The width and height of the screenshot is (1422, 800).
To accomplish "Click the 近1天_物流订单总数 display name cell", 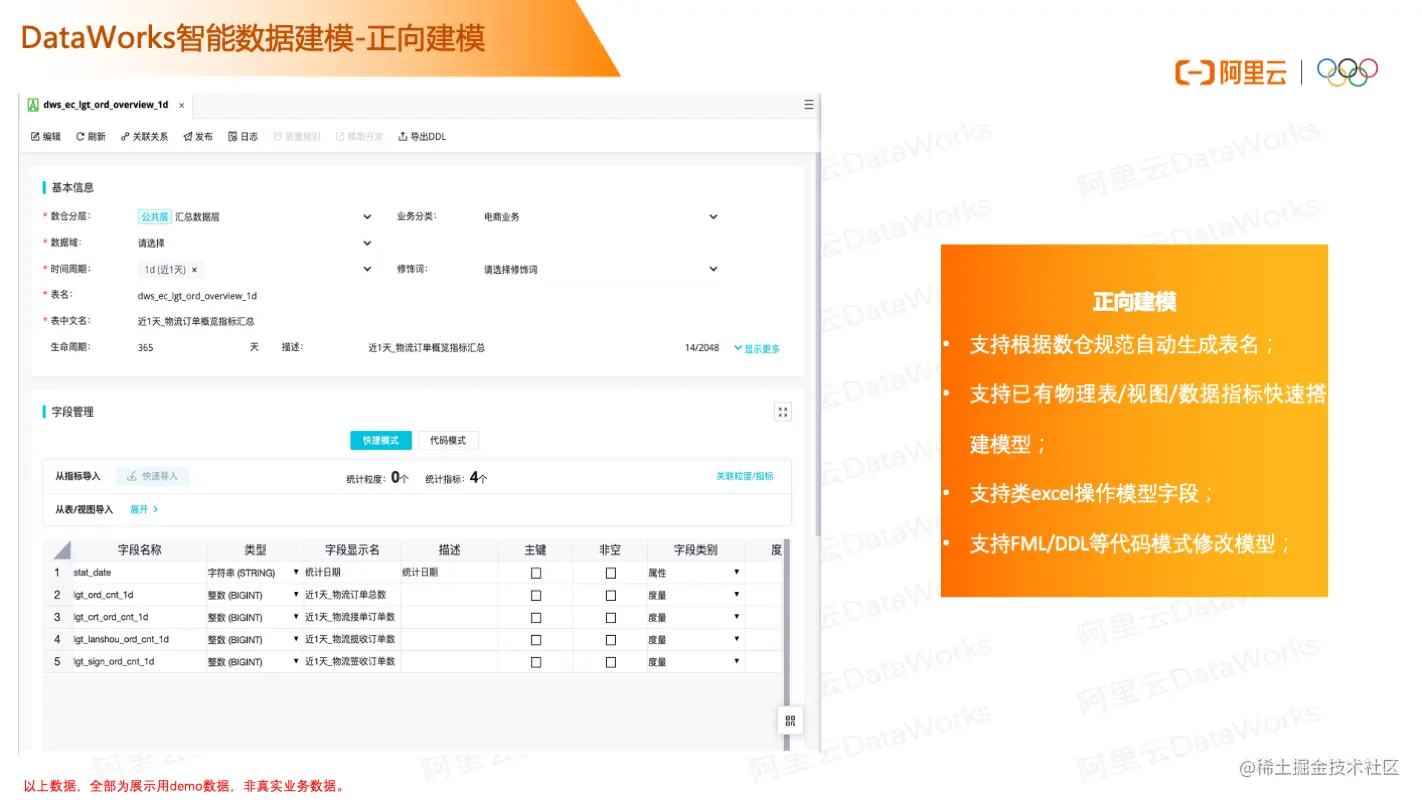I will click(352, 595).
